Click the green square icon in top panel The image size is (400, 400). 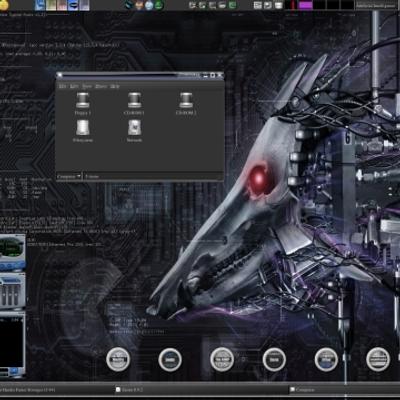click(x=232, y=5)
